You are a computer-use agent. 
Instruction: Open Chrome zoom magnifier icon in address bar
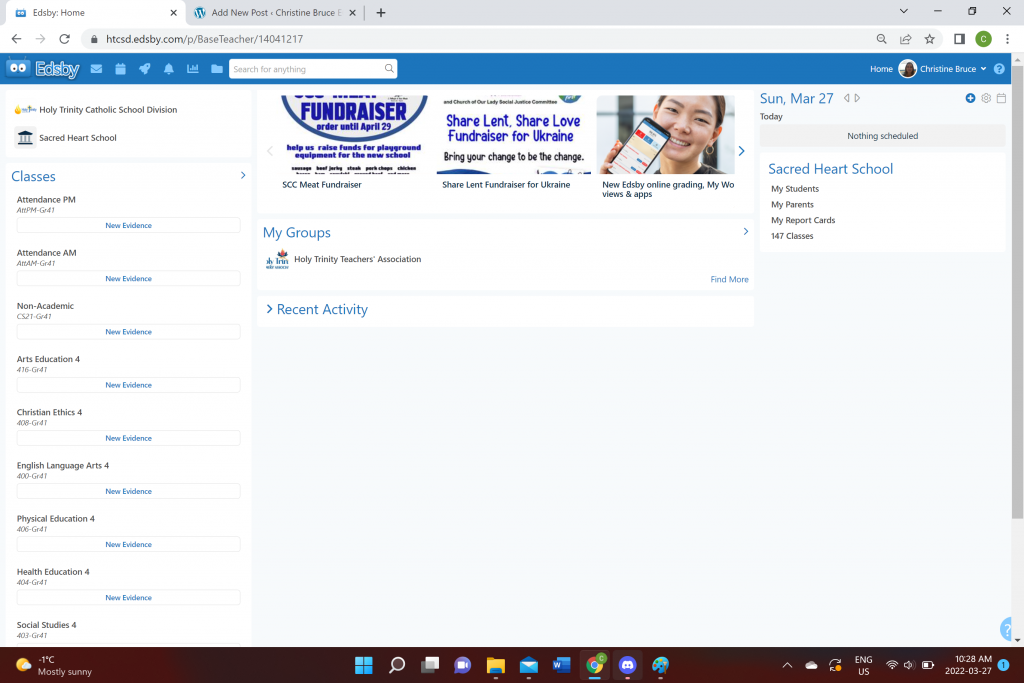[x=882, y=39]
